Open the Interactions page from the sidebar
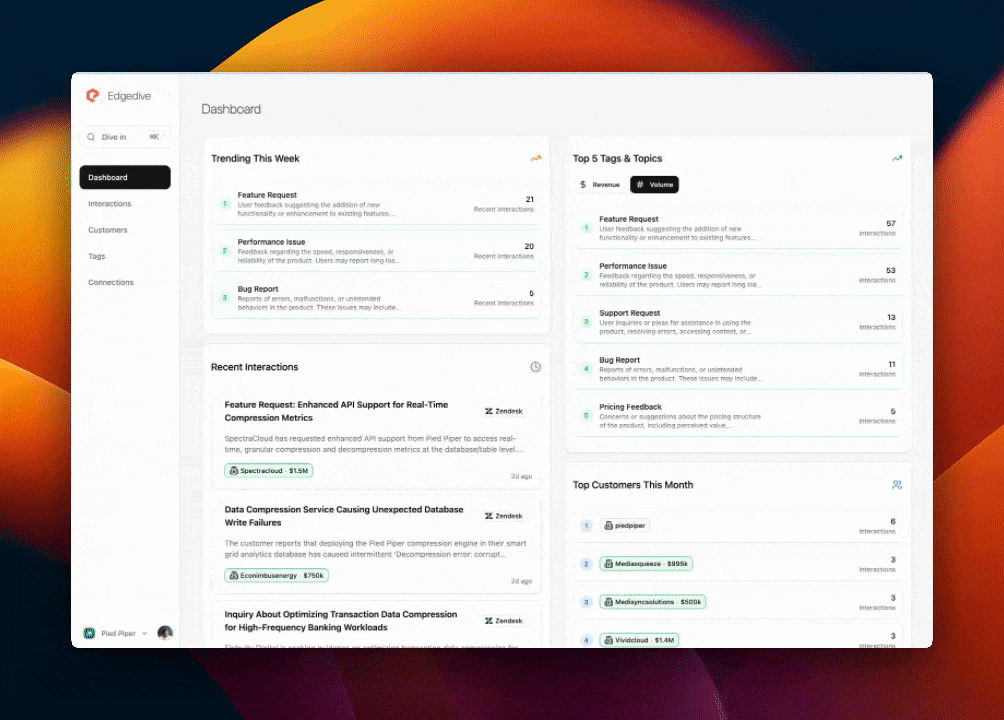 point(109,204)
